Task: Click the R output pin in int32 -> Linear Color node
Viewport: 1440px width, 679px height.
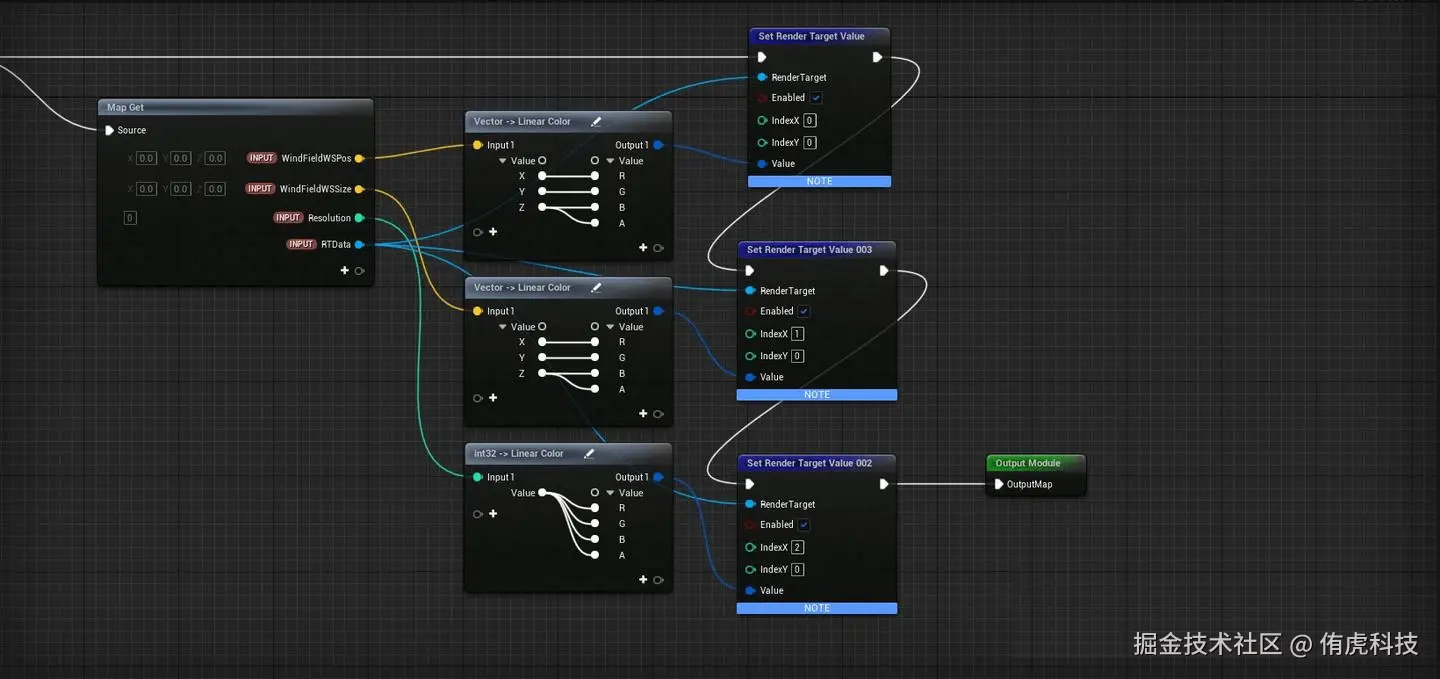Action: (x=595, y=508)
